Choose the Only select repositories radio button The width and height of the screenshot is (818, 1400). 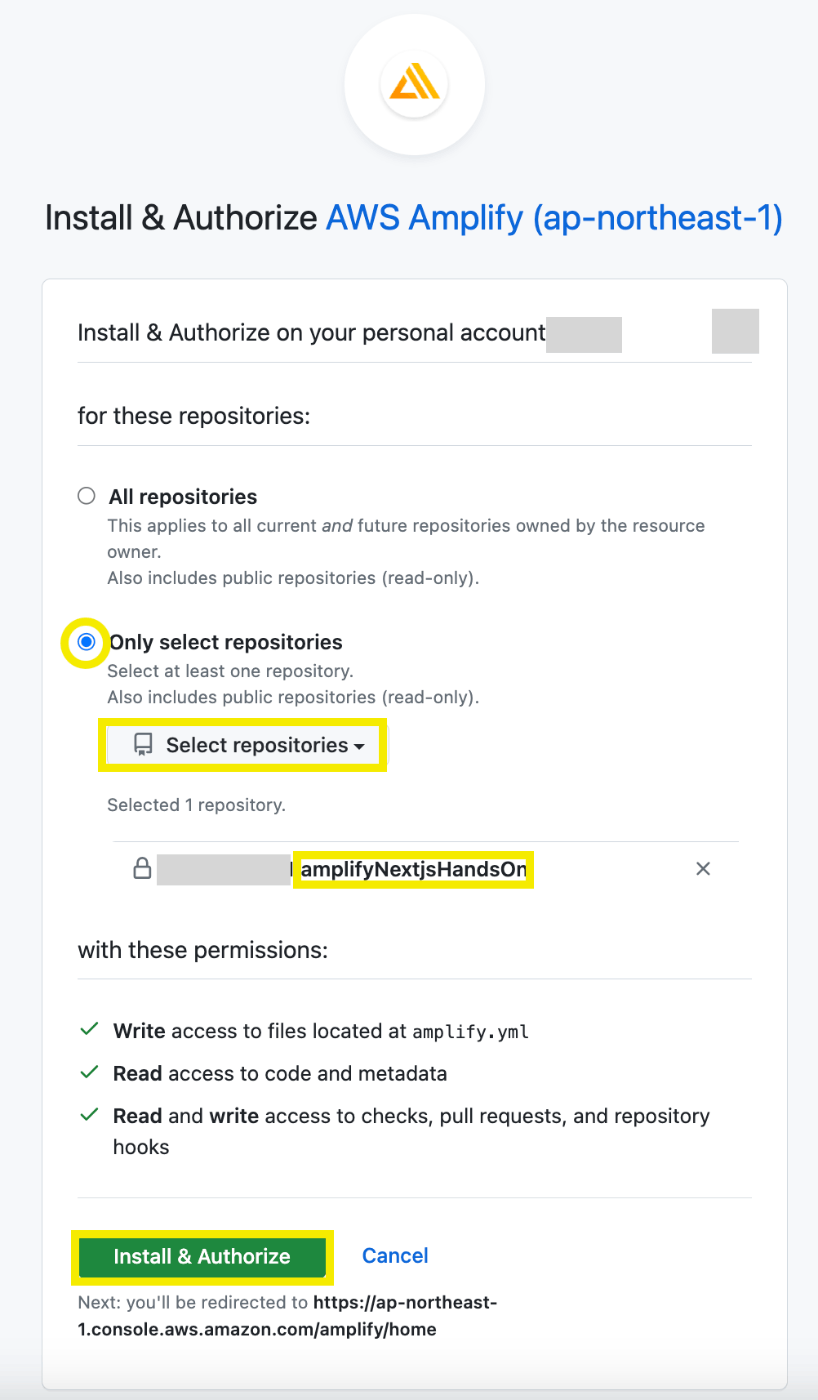(x=87, y=642)
